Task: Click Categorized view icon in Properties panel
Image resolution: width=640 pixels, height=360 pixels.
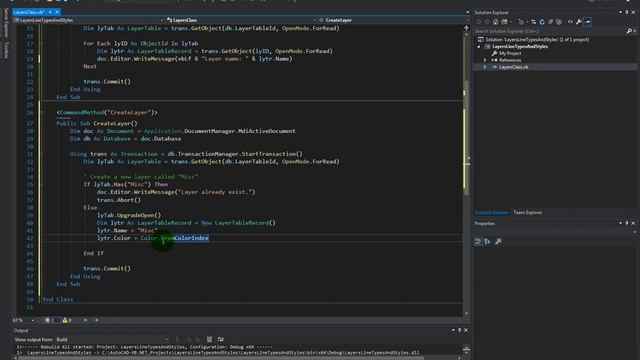Action: [478, 242]
